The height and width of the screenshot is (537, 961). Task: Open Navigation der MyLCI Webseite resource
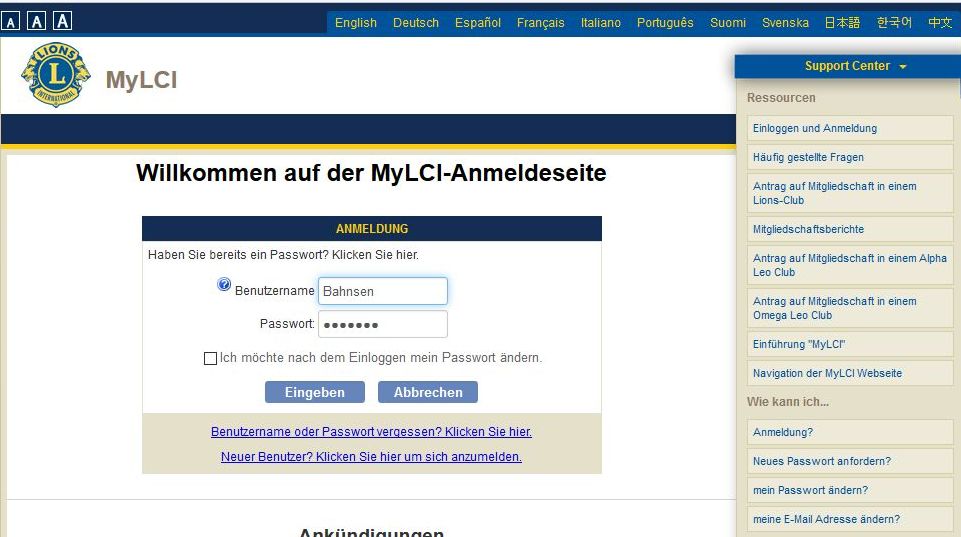click(850, 373)
